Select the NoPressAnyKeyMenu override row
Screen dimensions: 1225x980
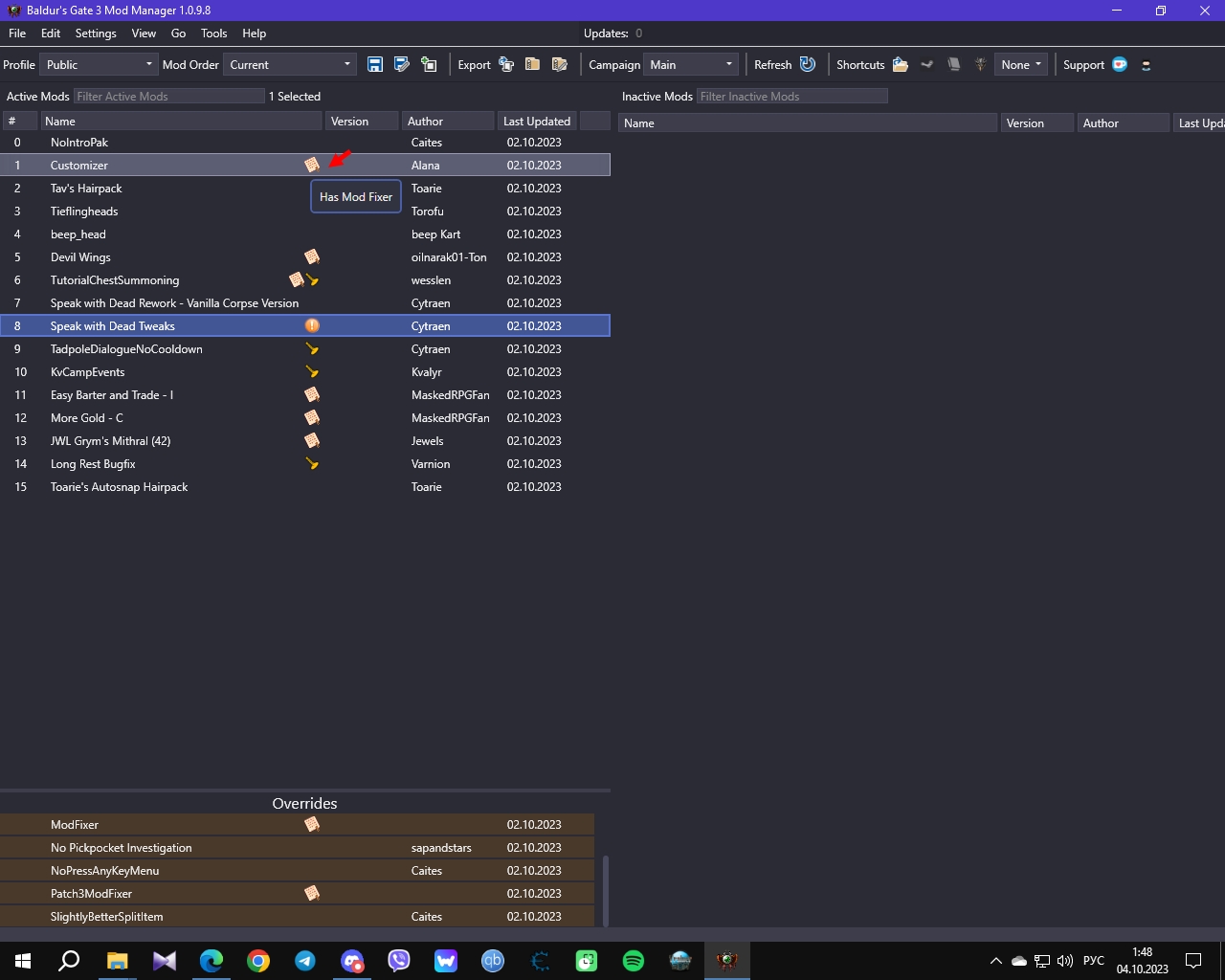(x=297, y=870)
